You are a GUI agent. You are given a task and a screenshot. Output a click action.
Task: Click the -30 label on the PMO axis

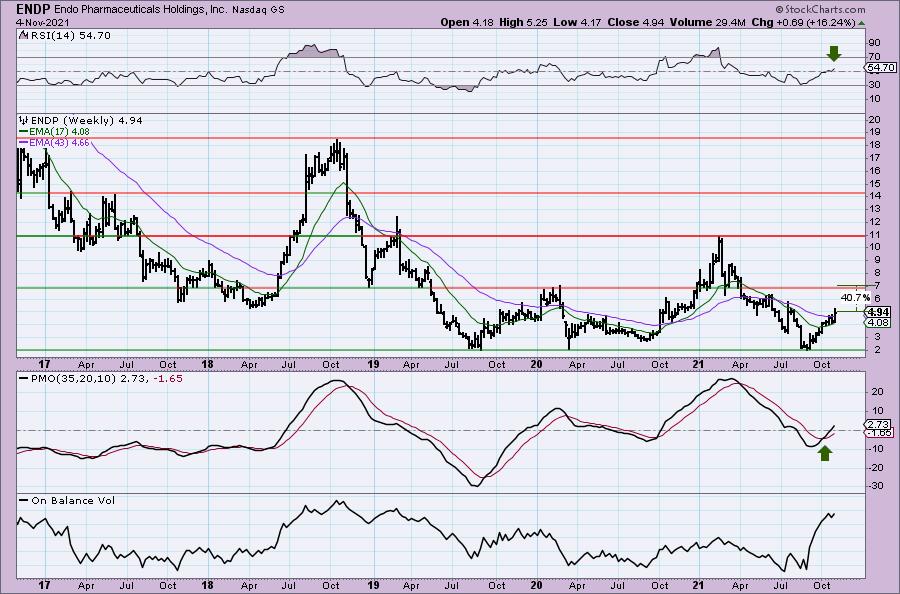point(875,486)
